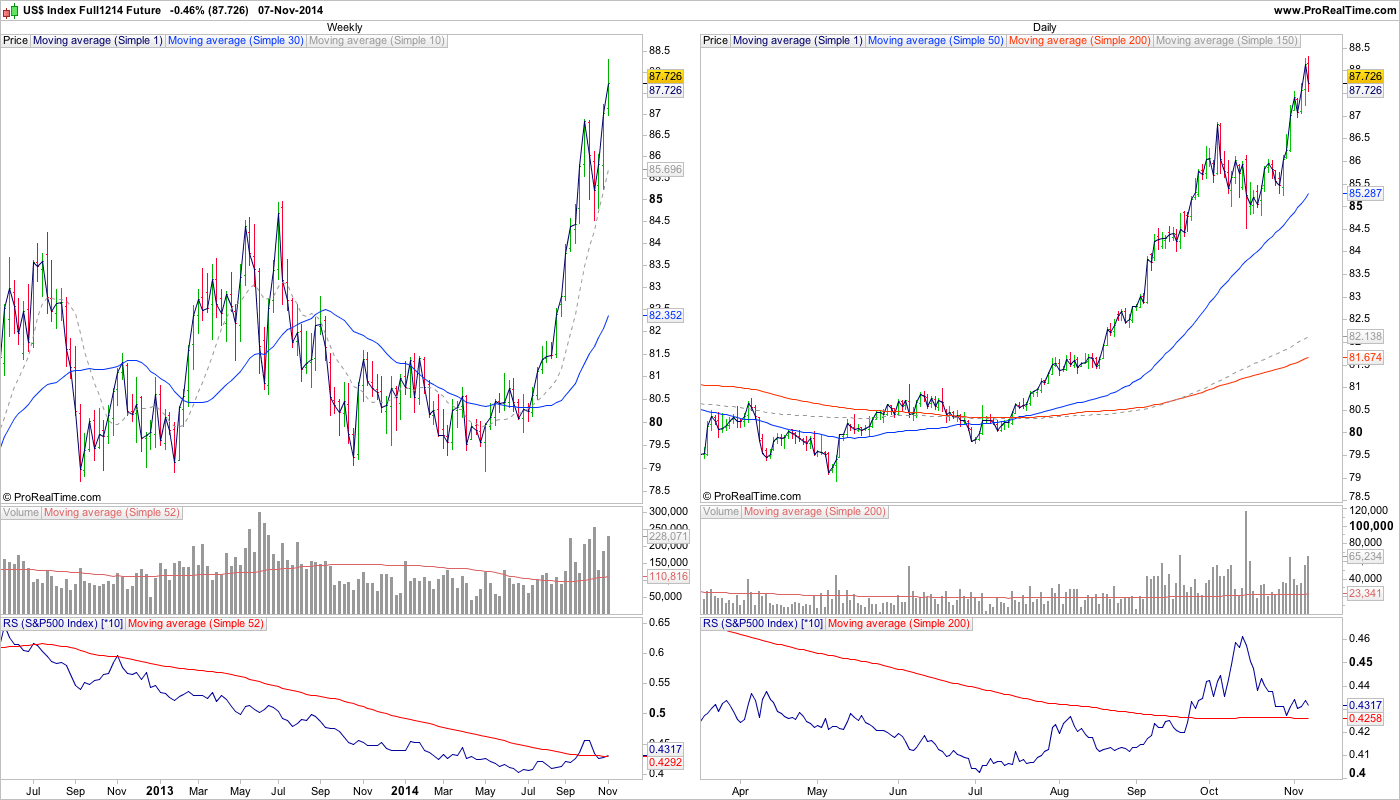Click Moving average (Simple 1) in Daily chart
The height and width of the screenshot is (800, 1400).
798,41
